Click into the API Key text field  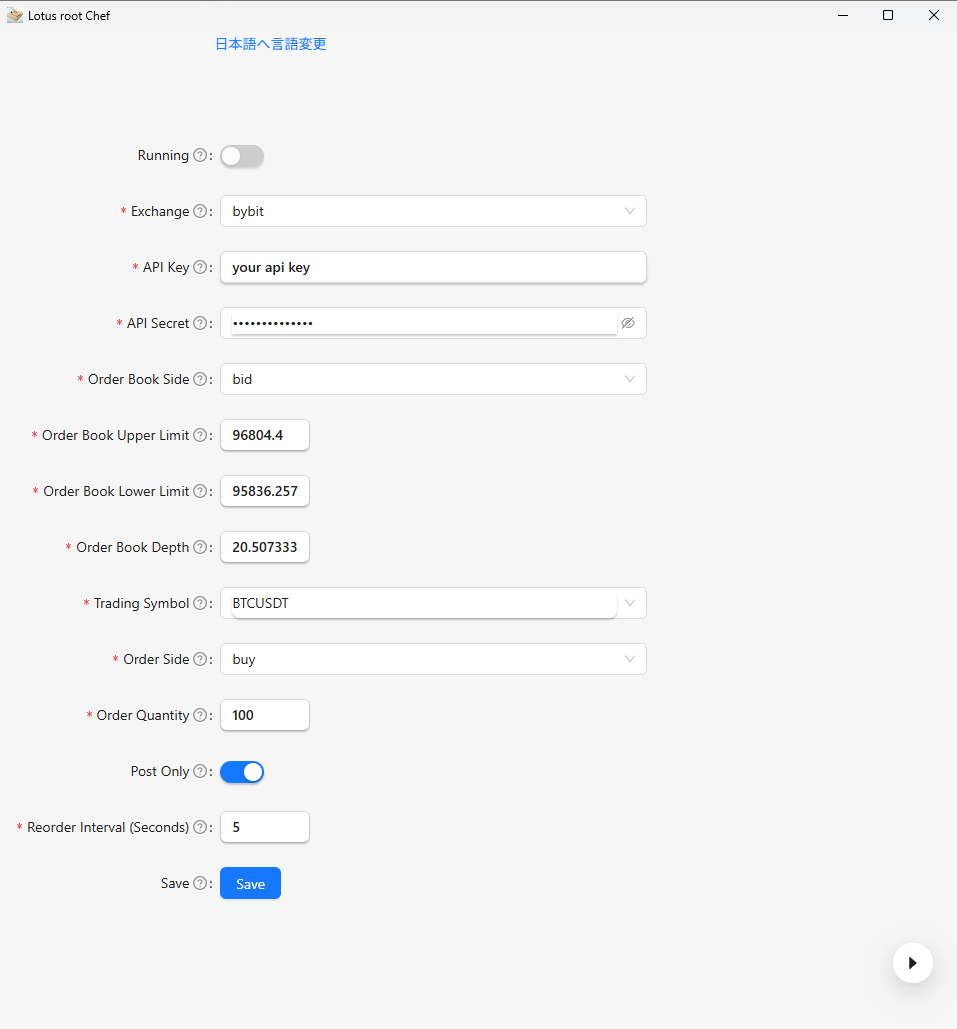[432, 267]
